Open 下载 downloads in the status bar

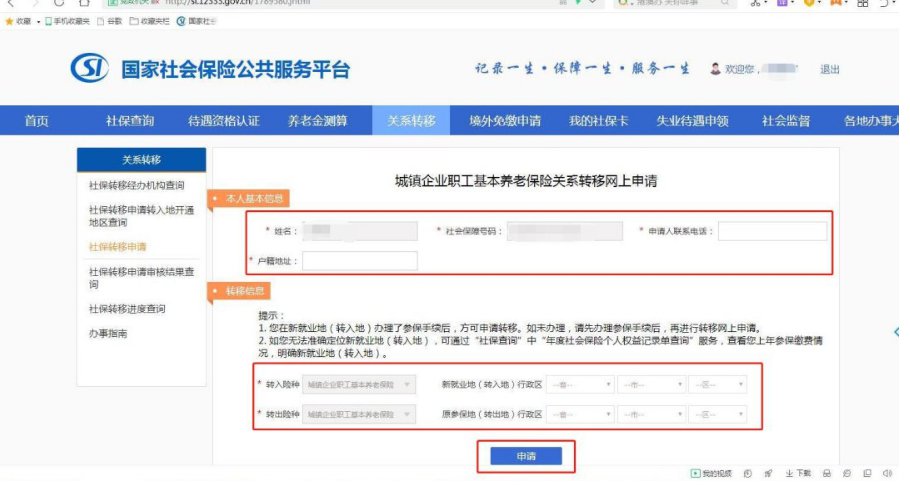(x=799, y=474)
